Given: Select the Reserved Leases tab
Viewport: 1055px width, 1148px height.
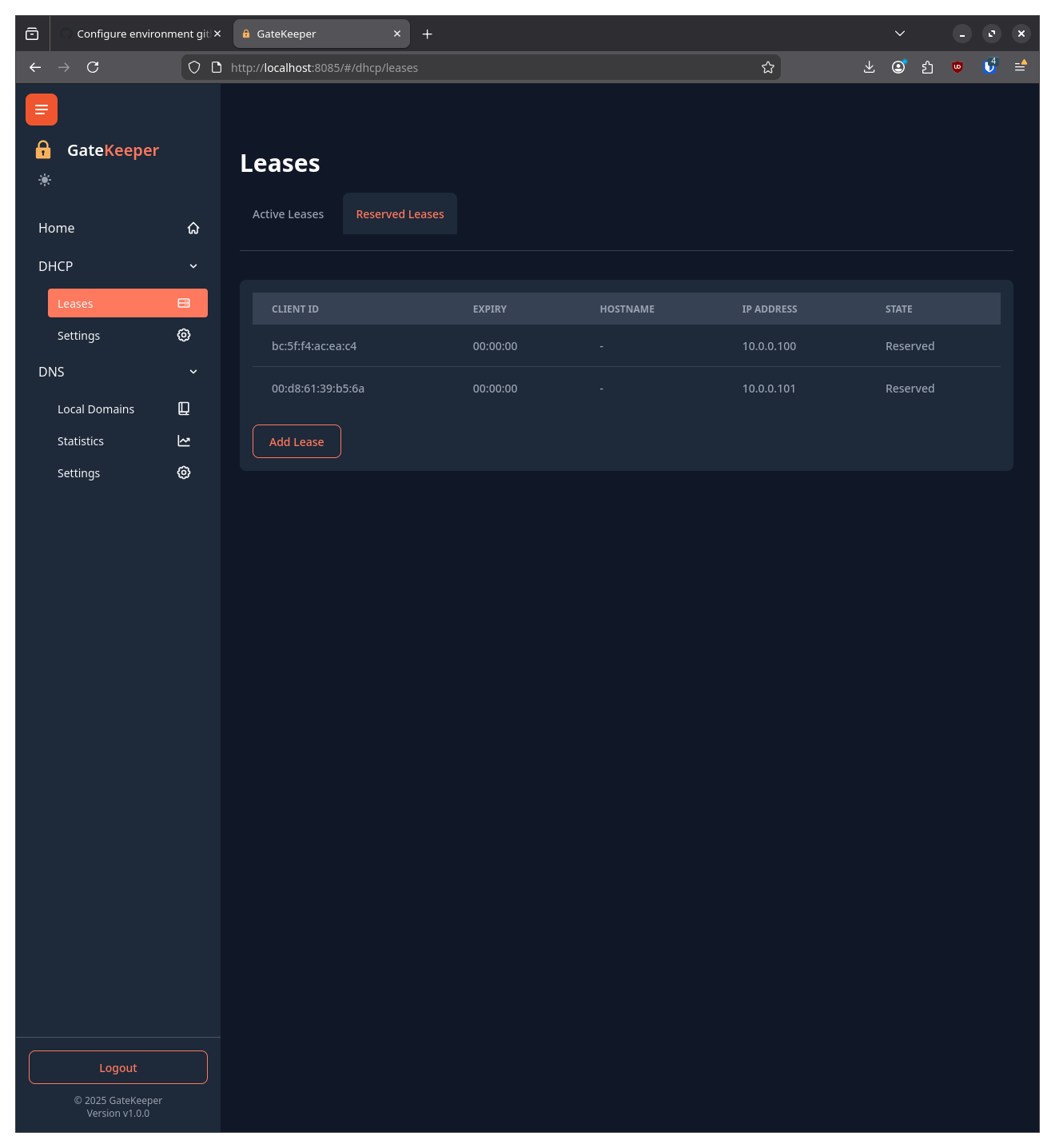Looking at the screenshot, I should pyautogui.click(x=400, y=213).
